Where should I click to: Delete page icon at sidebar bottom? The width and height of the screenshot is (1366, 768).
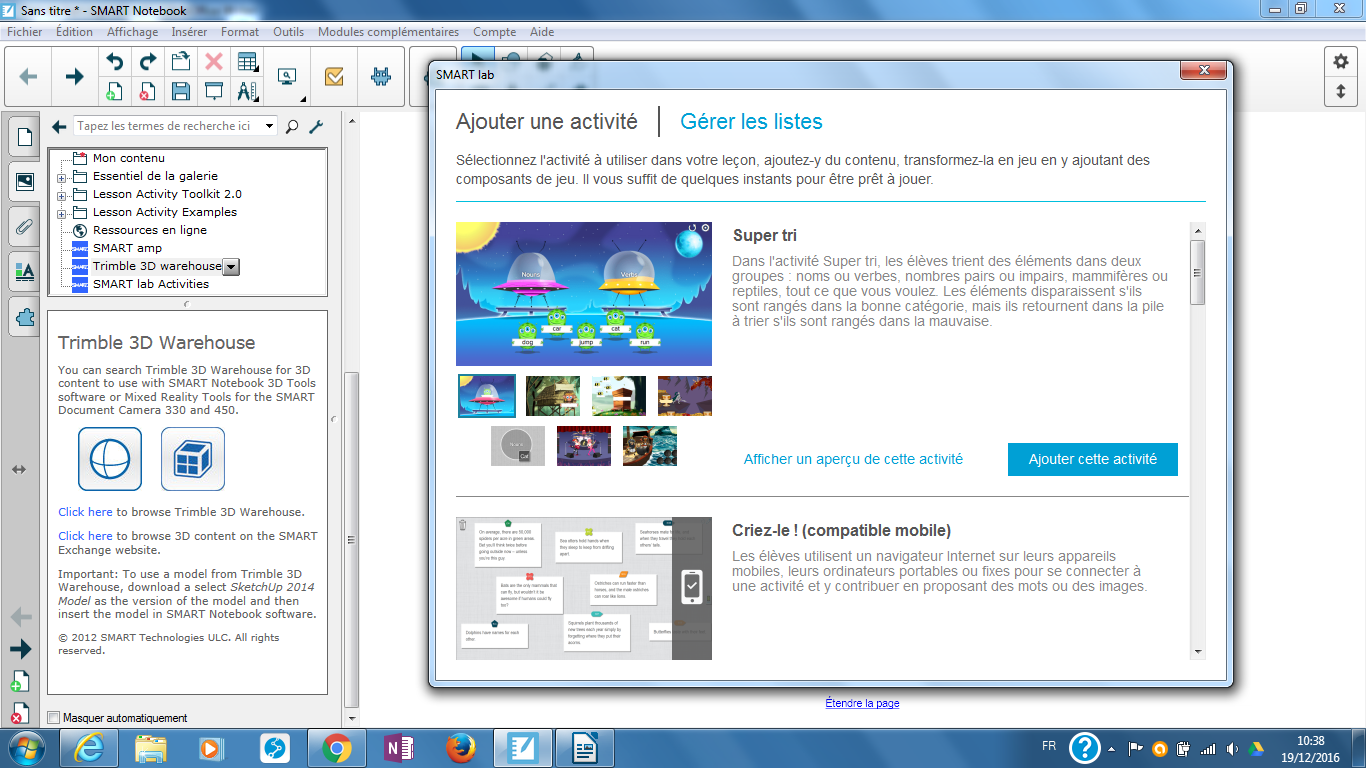[x=19, y=714]
